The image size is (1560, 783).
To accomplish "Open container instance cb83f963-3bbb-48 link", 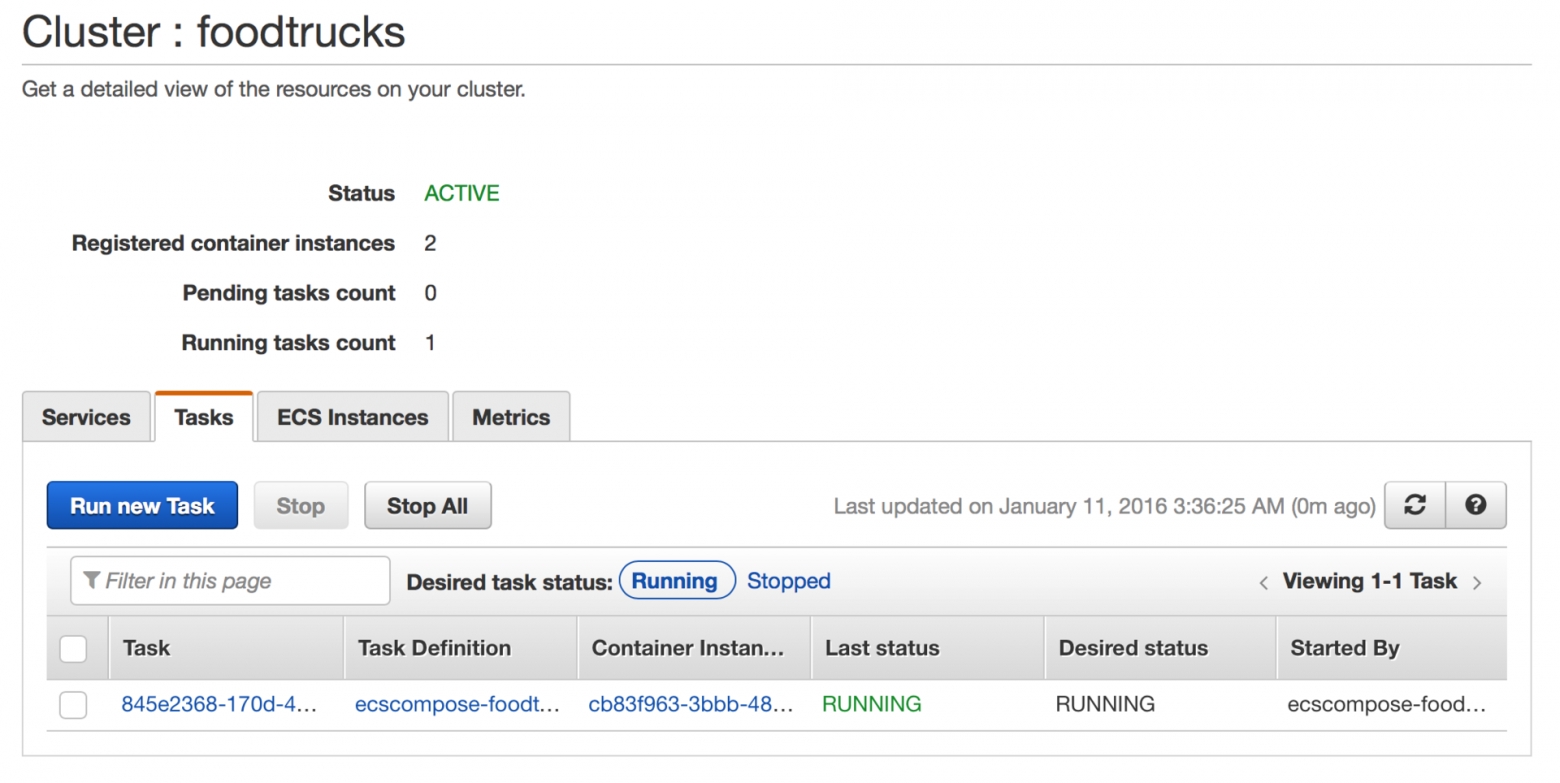I will click(x=691, y=704).
